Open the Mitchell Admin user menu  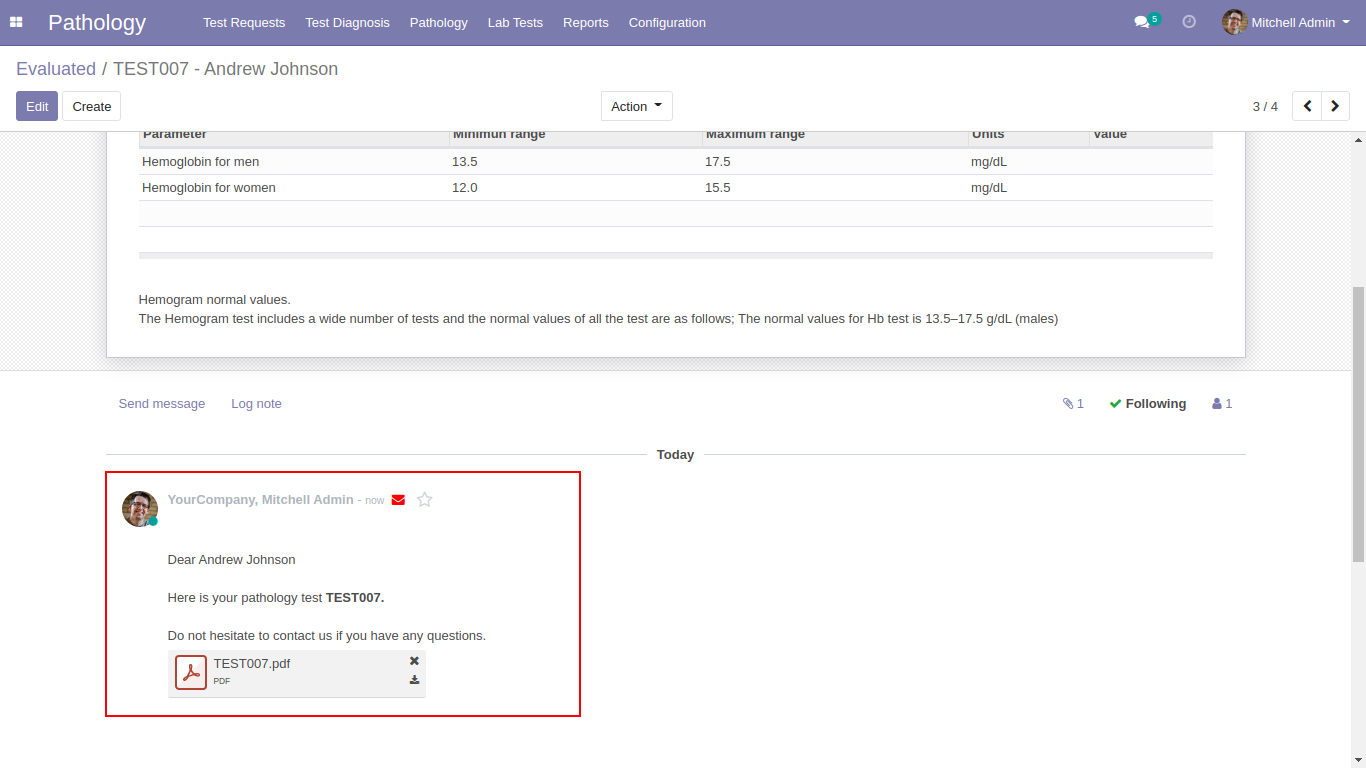pyautogui.click(x=1286, y=22)
